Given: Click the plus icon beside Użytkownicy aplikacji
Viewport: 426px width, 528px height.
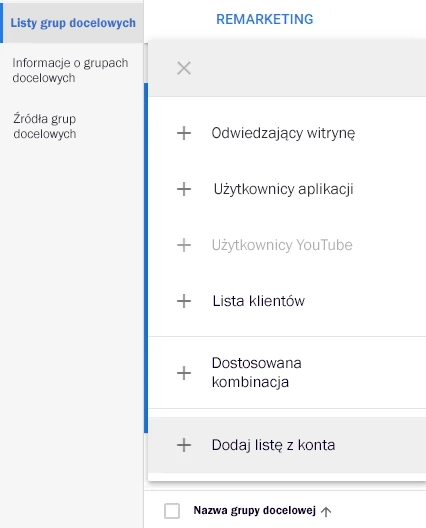Looking at the screenshot, I should (x=184, y=189).
